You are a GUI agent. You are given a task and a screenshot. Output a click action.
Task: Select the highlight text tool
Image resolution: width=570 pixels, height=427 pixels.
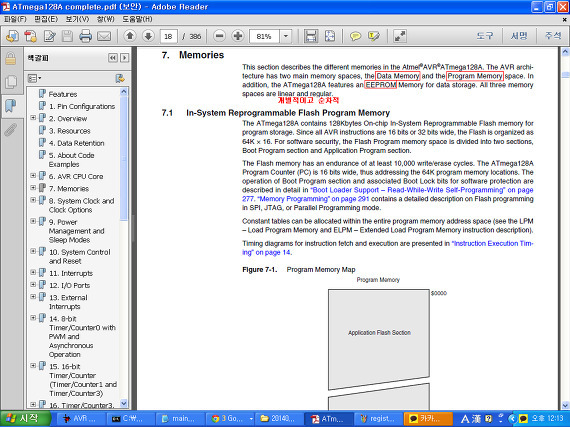(374, 36)
